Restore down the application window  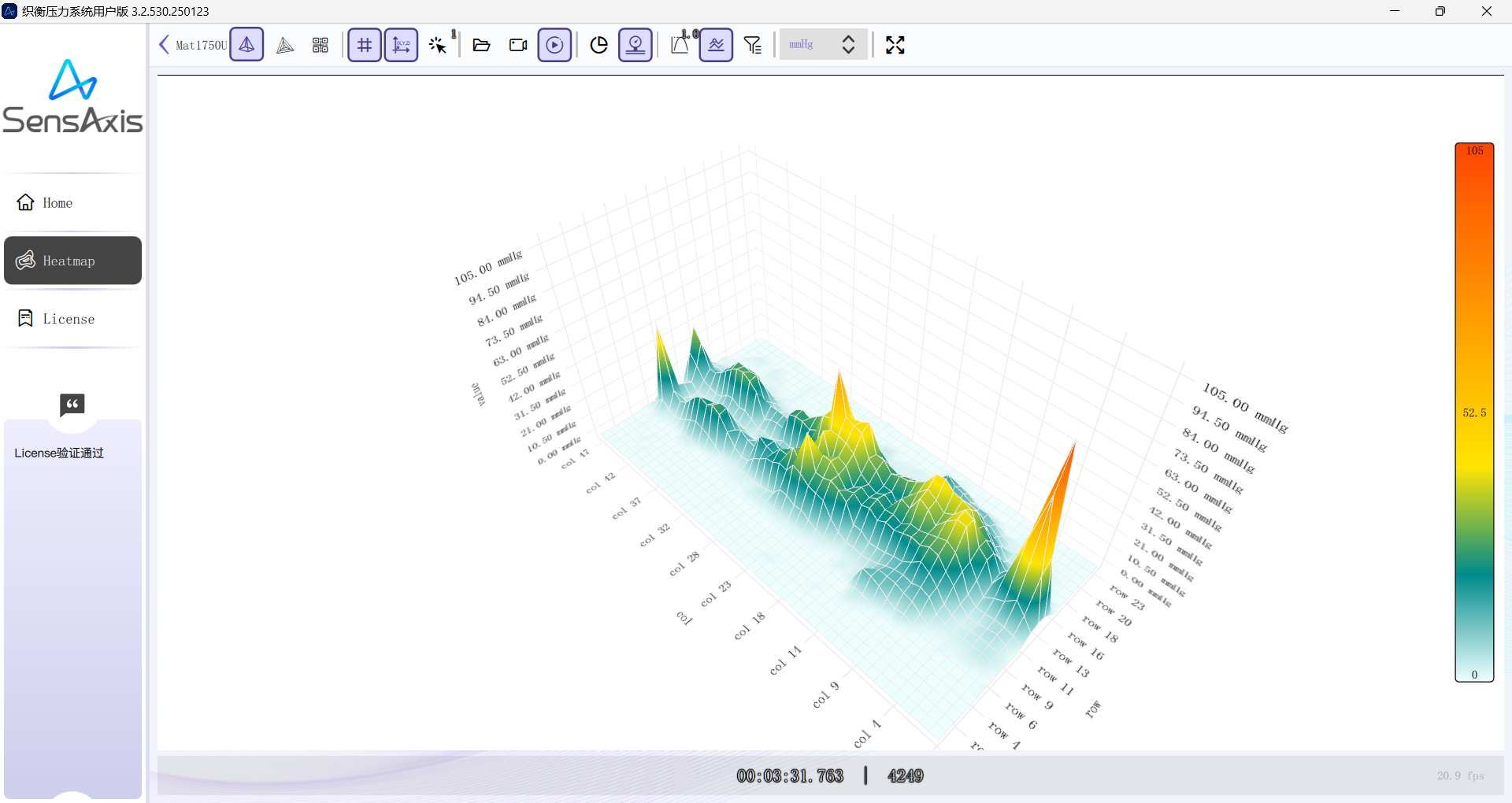coord(1440,11)
